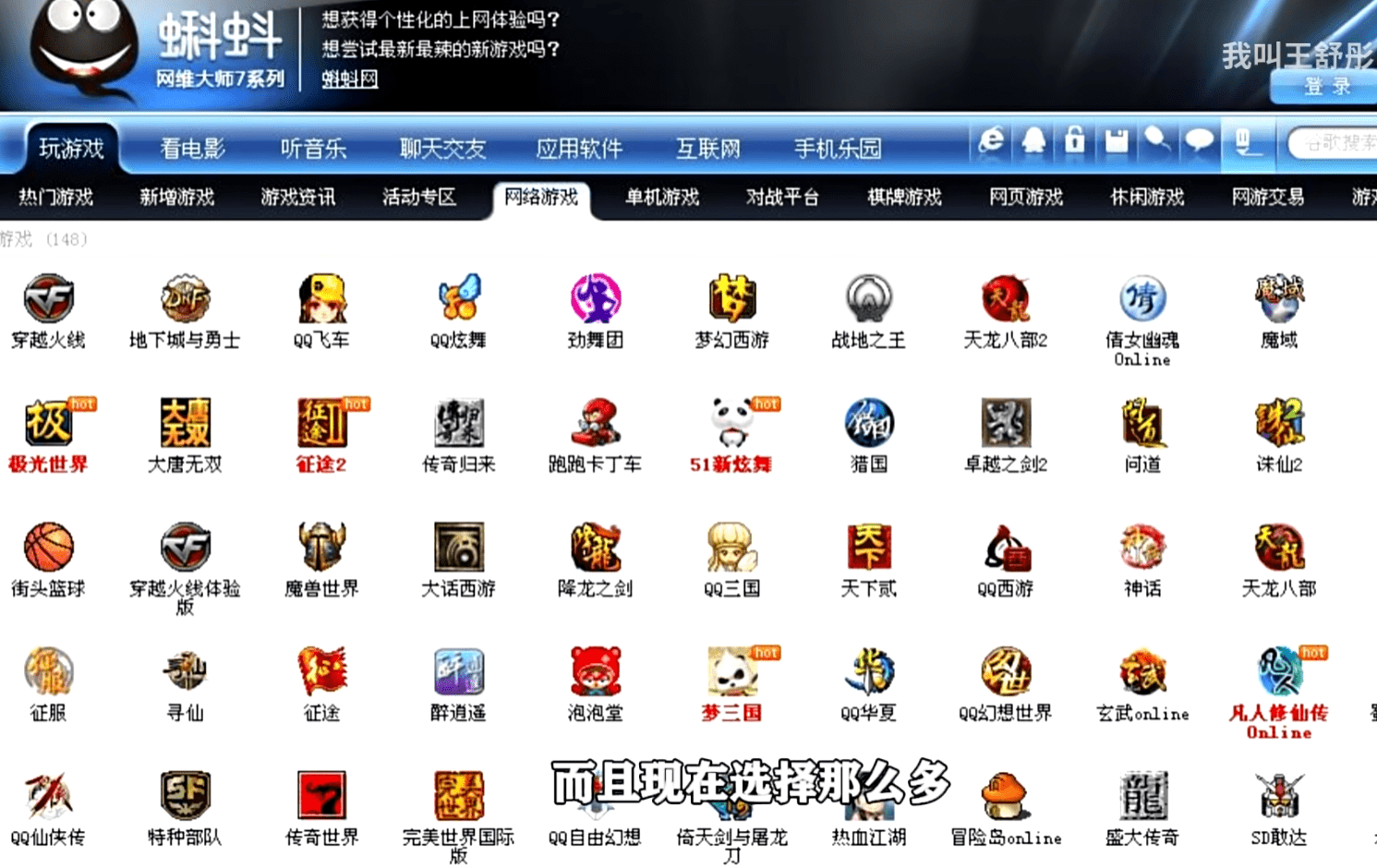1377x868 pixels.
Task: Open SD敢达 robot icon
Action: click(x=1279, y=796)
